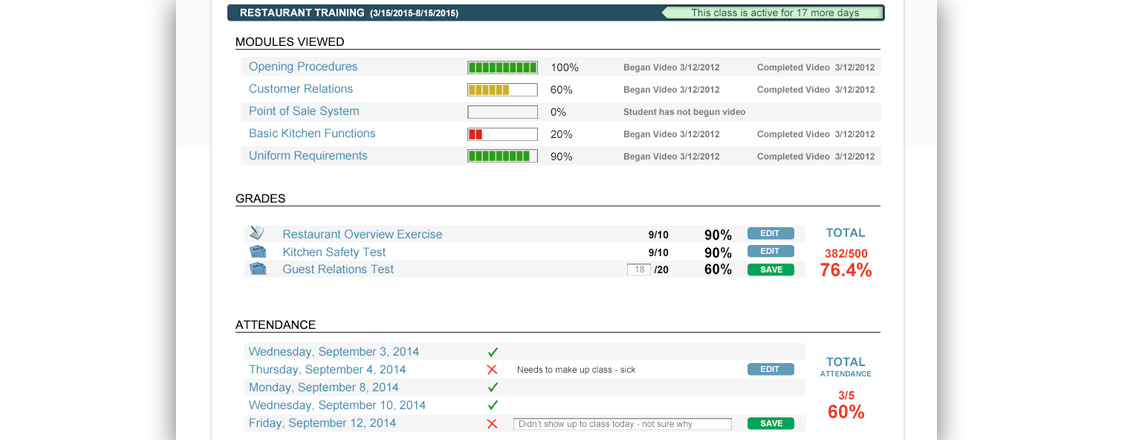
Task: Click the Basic Kitchen Functions red progress bar
Action: pyautogui.click(x=503, y=134)
